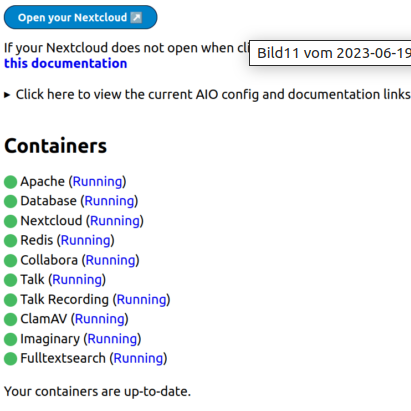Image resolution: width=411 pixels, height=411 pixels.
Task: Click the green status dot beside ClamAV
Action: click(10, 319)
